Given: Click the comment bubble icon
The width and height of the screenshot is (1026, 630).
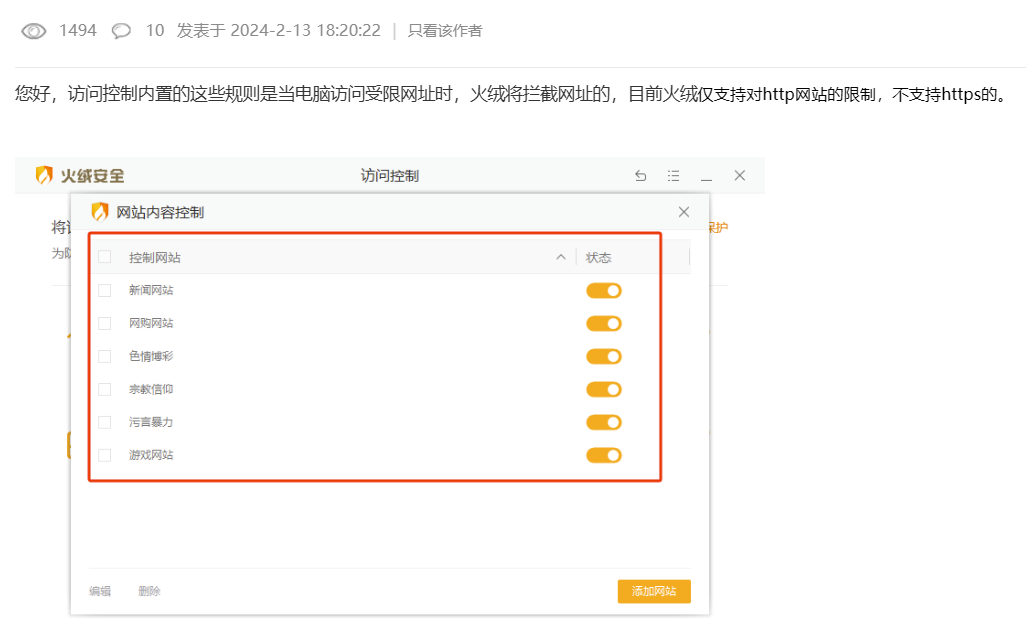Looking at the screenshot, I should point(121,31).
